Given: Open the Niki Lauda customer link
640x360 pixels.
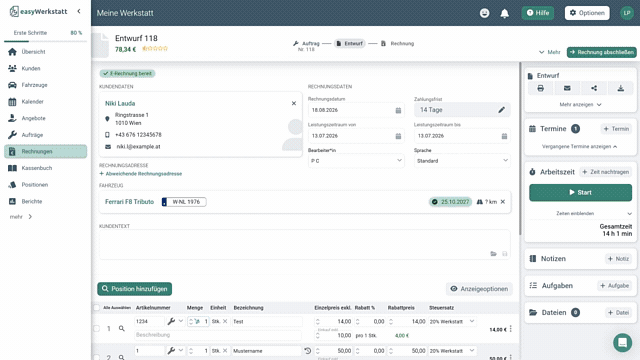Looking at the screenshot, I should pos(120,104).
